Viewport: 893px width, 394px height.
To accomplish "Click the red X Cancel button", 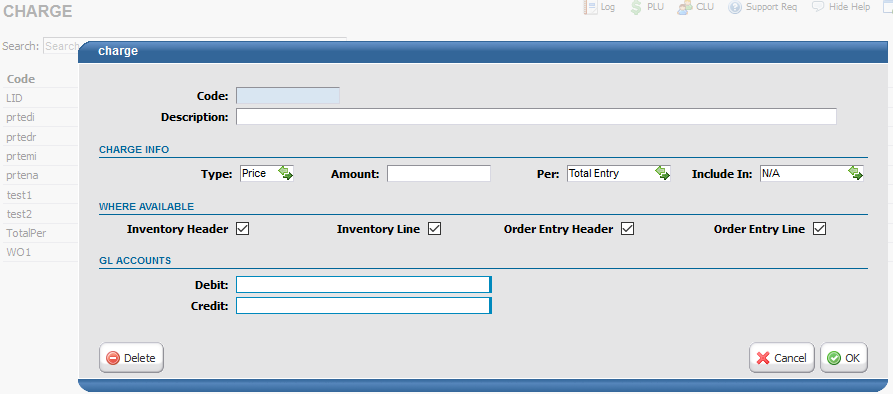I will [x=781, y=358].
